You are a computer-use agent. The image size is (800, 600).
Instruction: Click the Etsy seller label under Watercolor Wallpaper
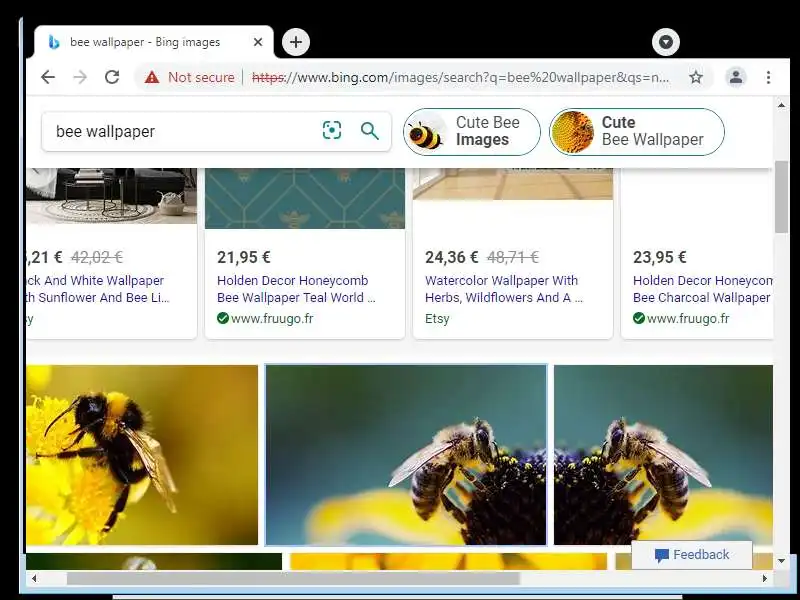(x=437, y=318)
